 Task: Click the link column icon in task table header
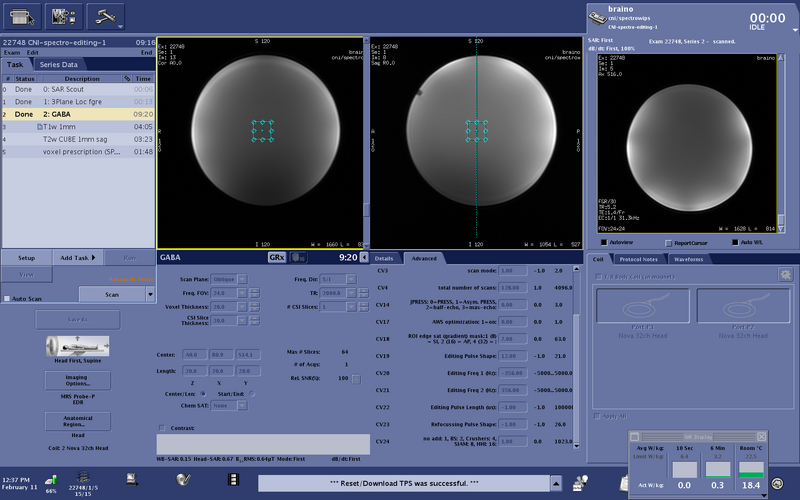click(x=127, y=79)
